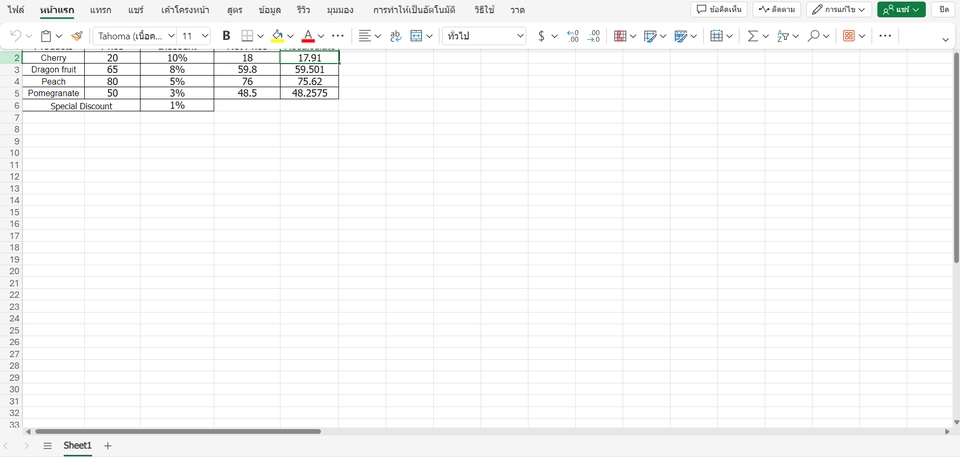The image size is (960, 458).
Task: Expand the Paste options arrow
Action: click(59, 37)
